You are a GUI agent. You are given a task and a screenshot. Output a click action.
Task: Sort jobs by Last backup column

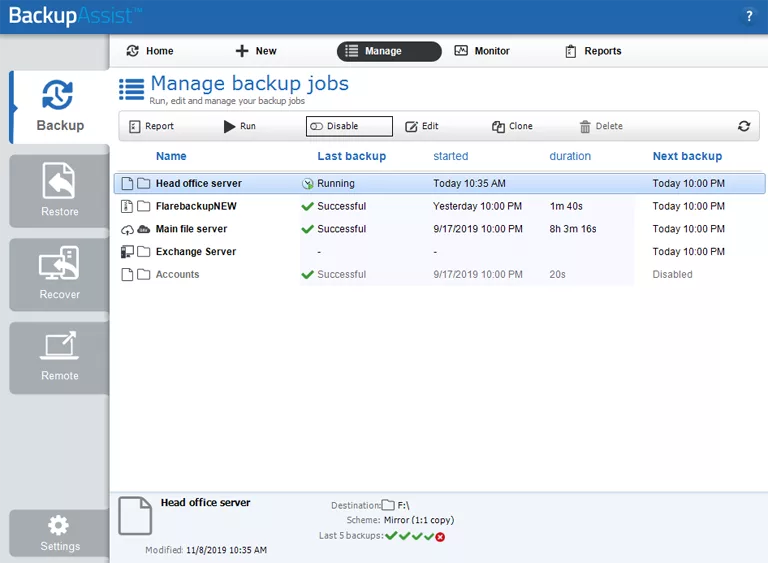[351, 156]
